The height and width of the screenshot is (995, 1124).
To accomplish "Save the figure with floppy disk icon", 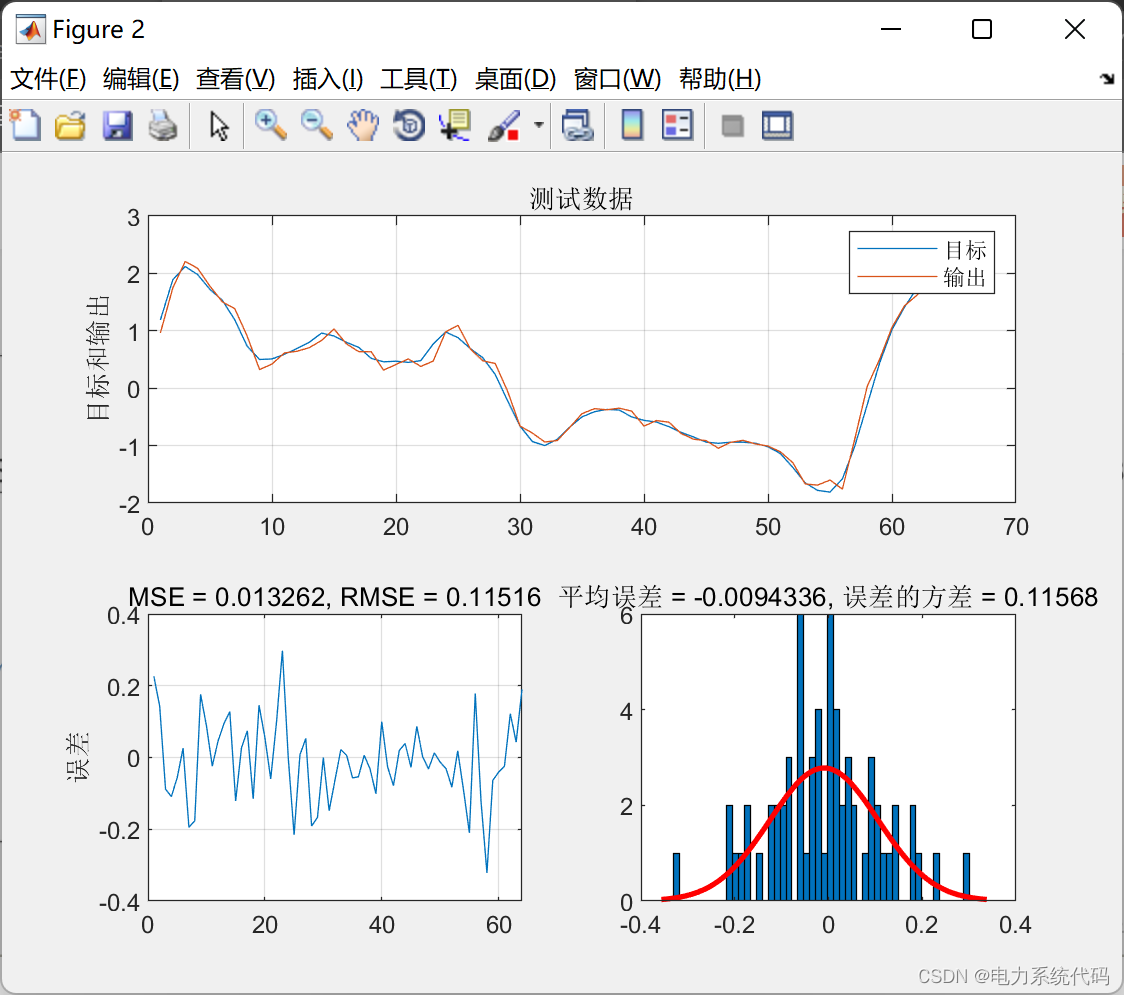I will point(117,125).
